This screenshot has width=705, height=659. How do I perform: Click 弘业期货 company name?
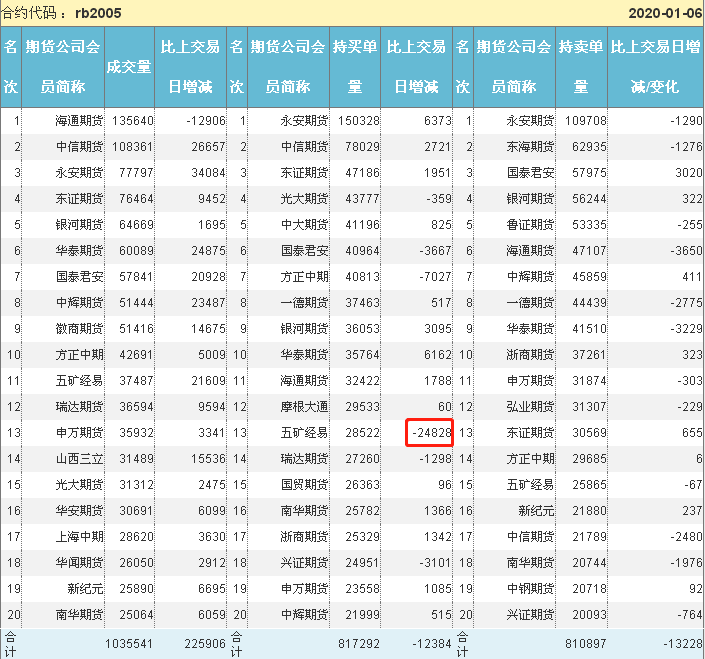[x=531, y=407]
